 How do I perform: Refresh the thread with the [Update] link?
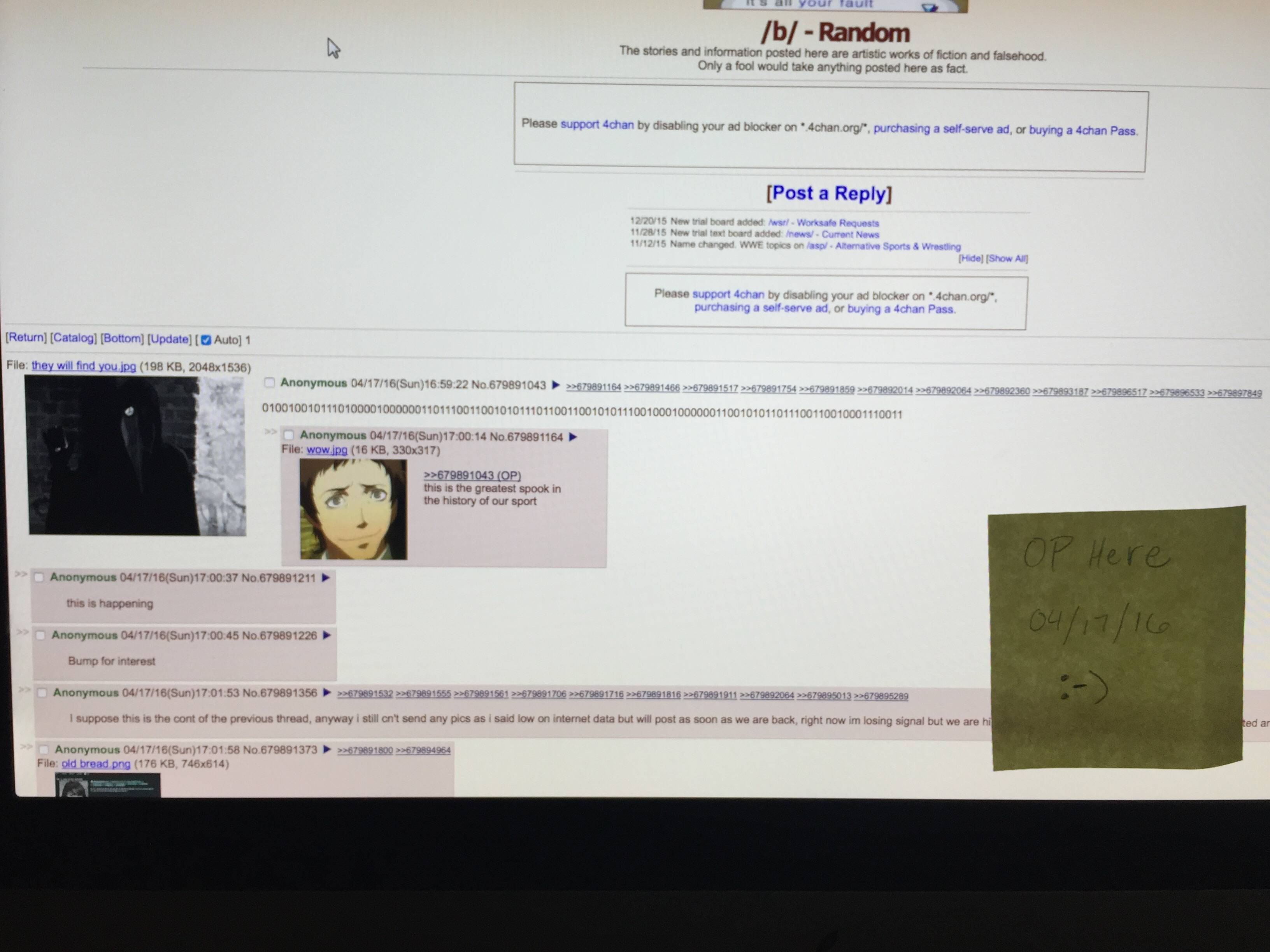pos(169,339)
